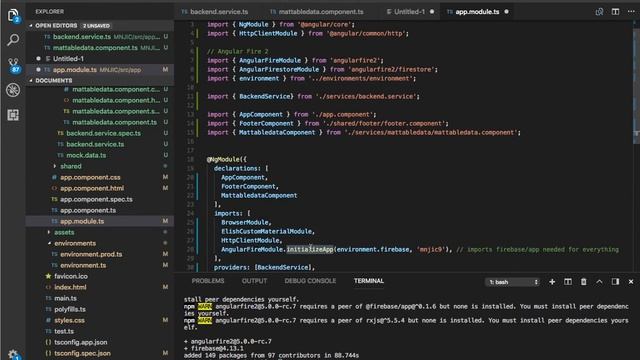640x360 pixels.
Task: Switch to Untitled-1 editor tab
Action: (410, 12)
